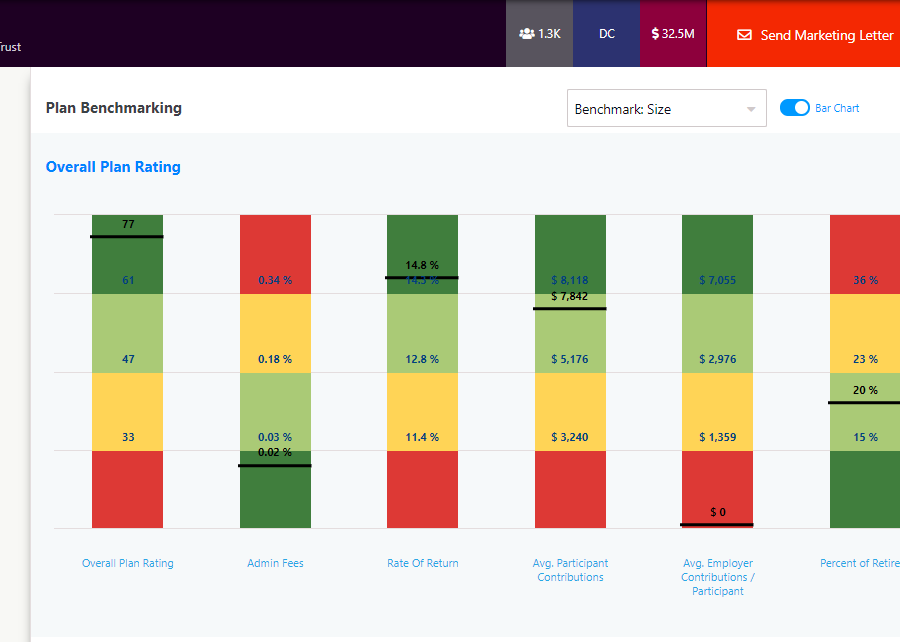
Task: Click the $ 0 marker on employer contributions
Action: [717, 523]
